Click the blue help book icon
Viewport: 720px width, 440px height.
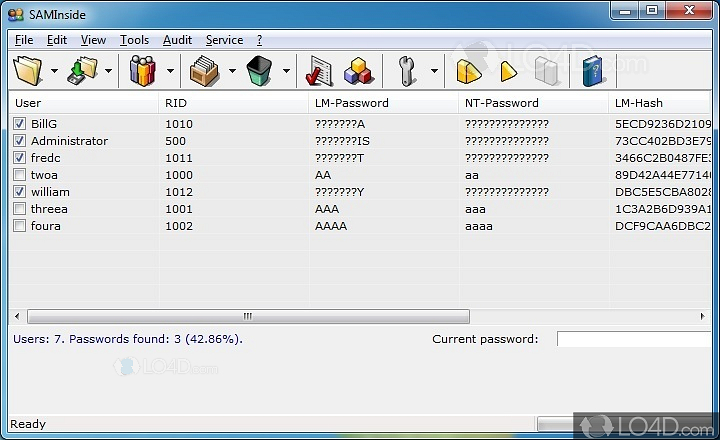pyautogui.click(x=594, y=71)
